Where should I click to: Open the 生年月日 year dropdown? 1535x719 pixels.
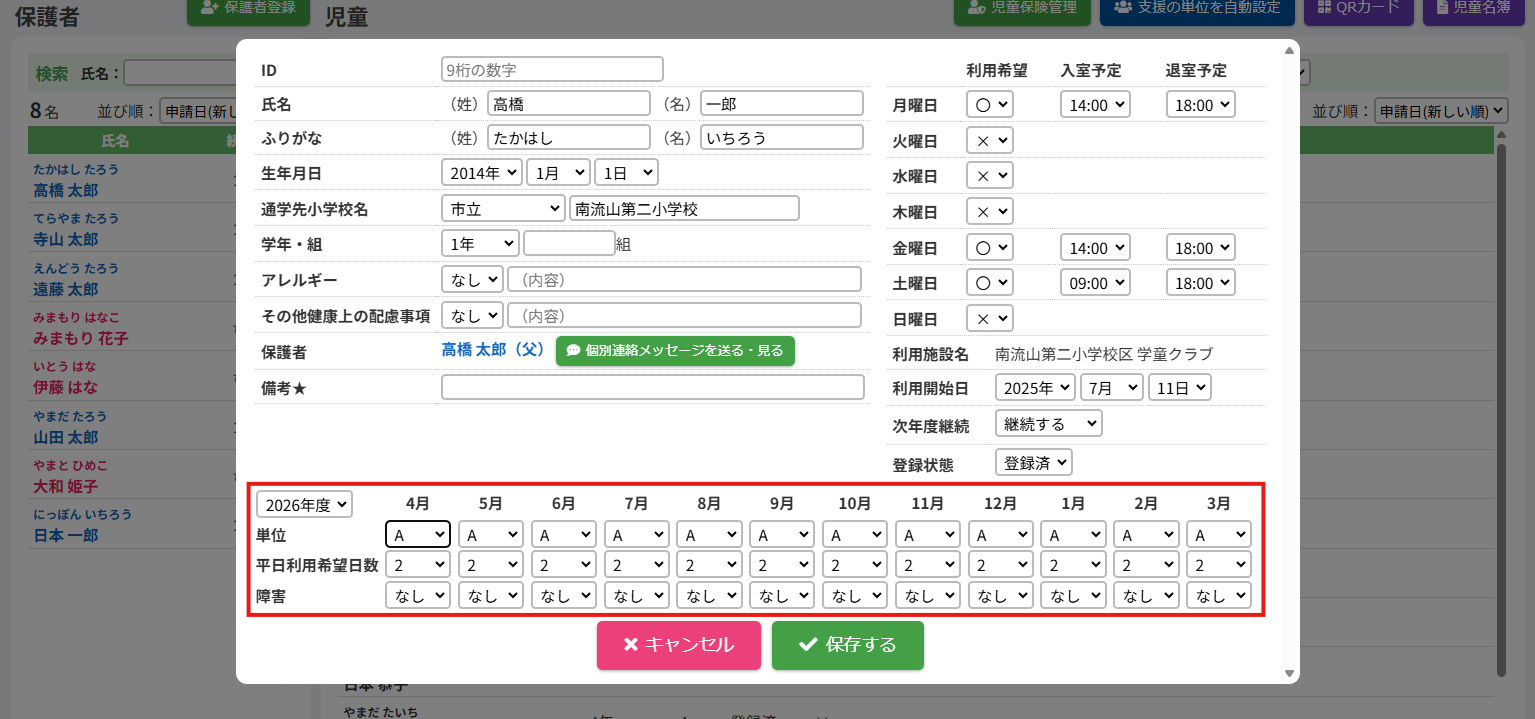(x=481, y=172)
